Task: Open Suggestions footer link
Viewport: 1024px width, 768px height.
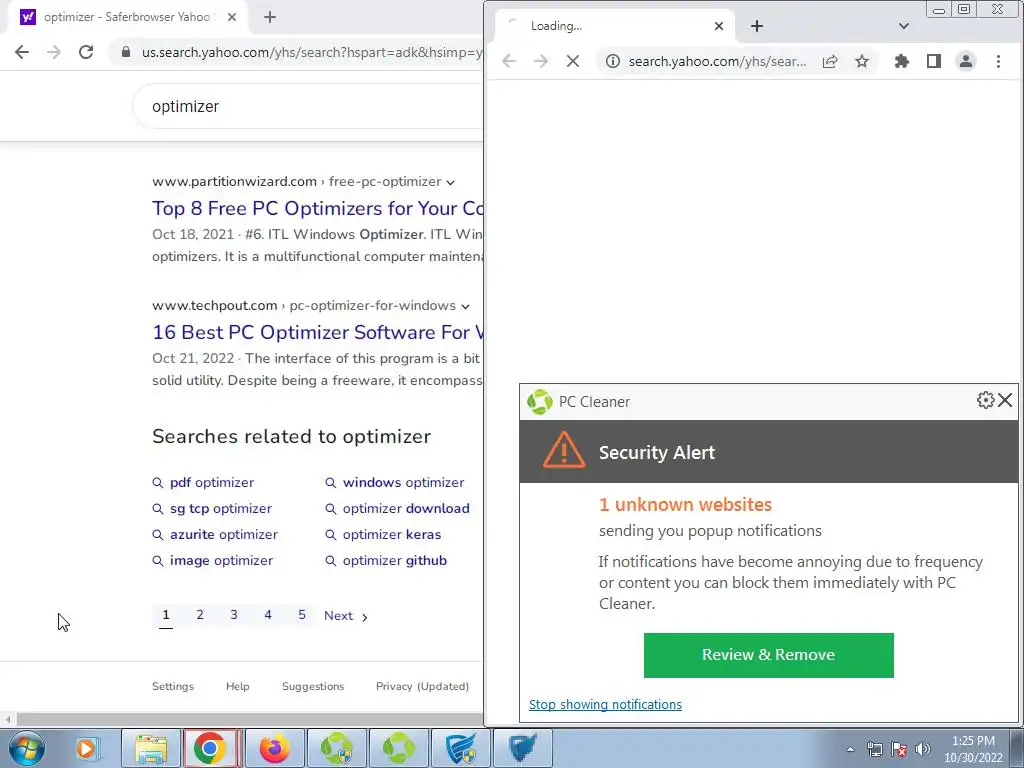Action: tap(313, 686)
